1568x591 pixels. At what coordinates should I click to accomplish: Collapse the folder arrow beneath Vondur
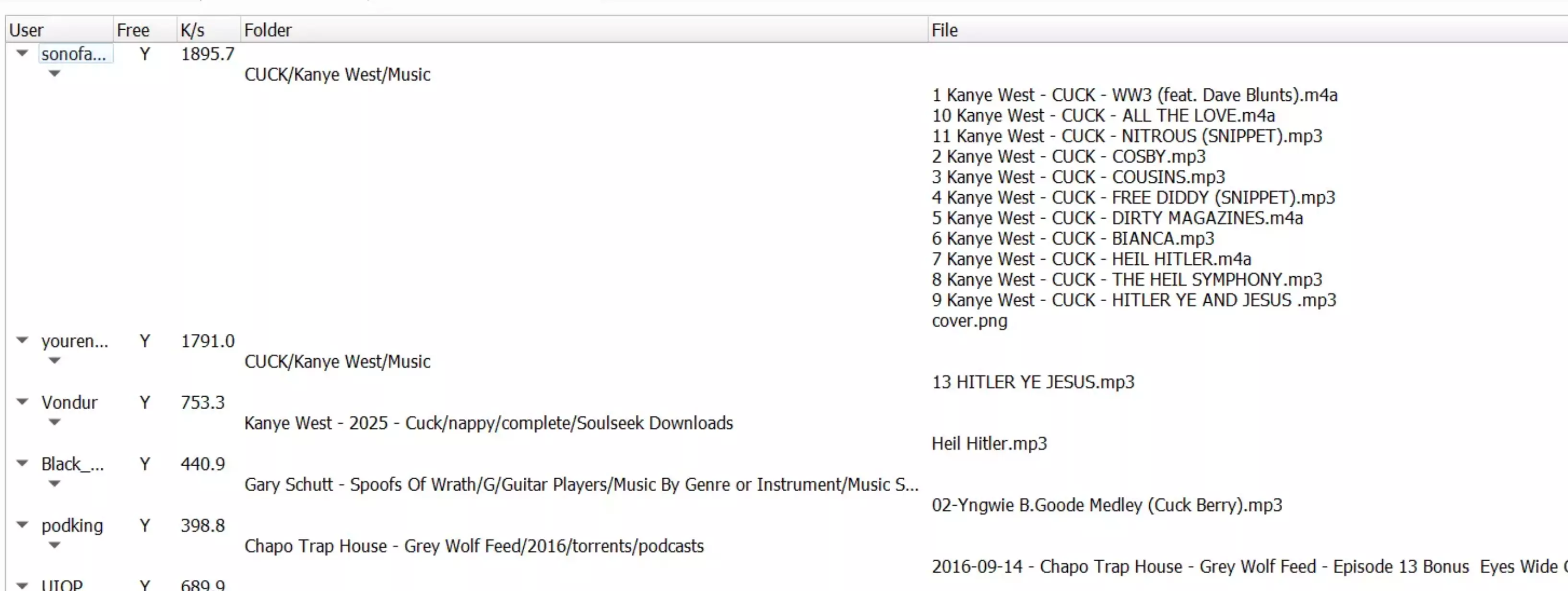55,423
